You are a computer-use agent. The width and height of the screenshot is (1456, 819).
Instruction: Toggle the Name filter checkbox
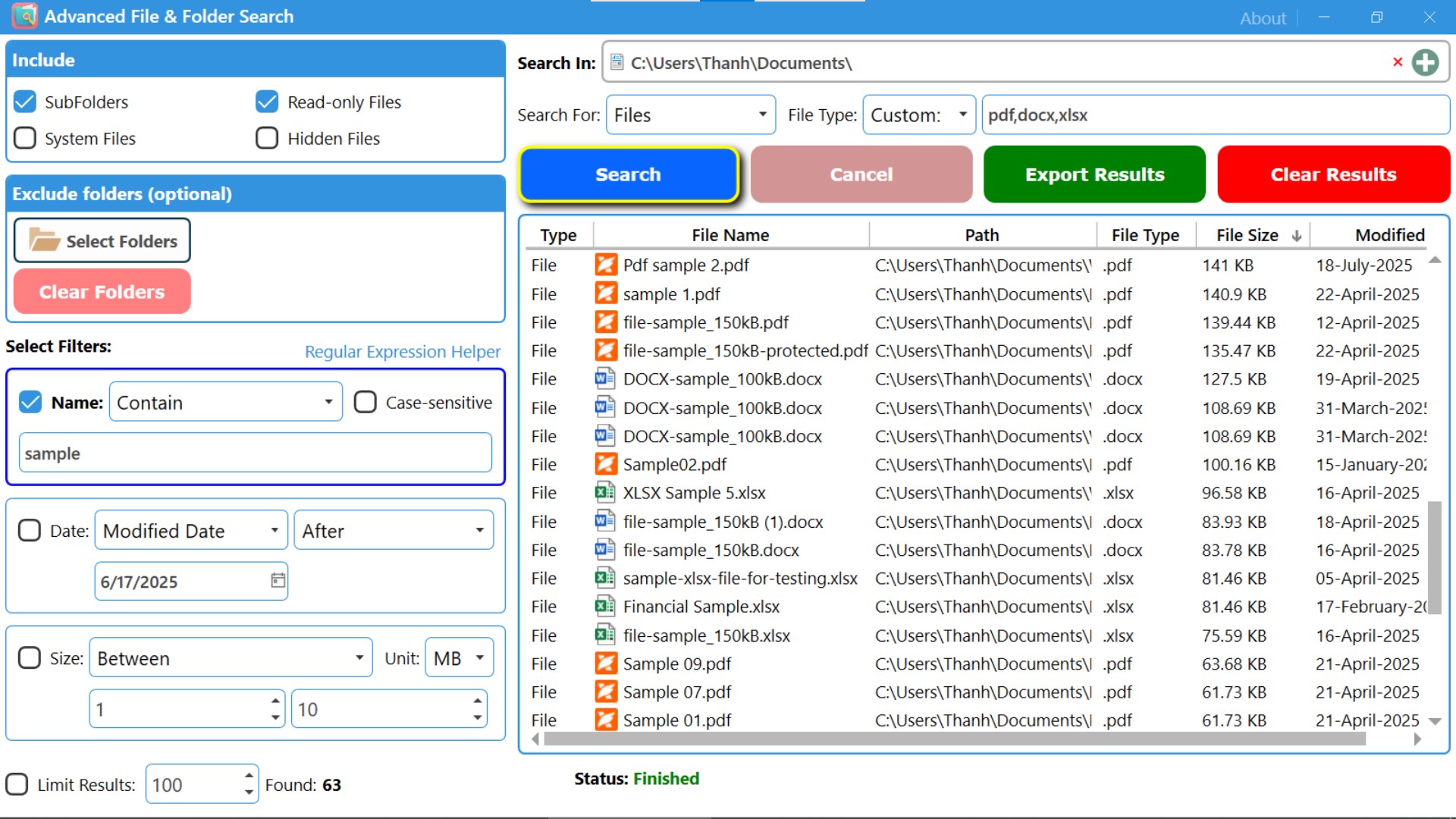[30, 402]
